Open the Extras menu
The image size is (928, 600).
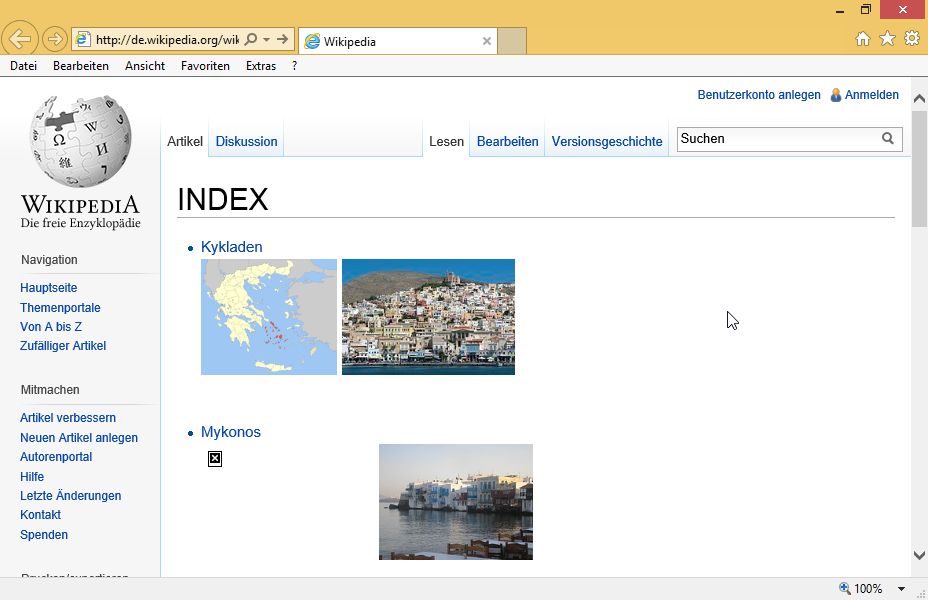pyautogui.click(x=261, y=66)
